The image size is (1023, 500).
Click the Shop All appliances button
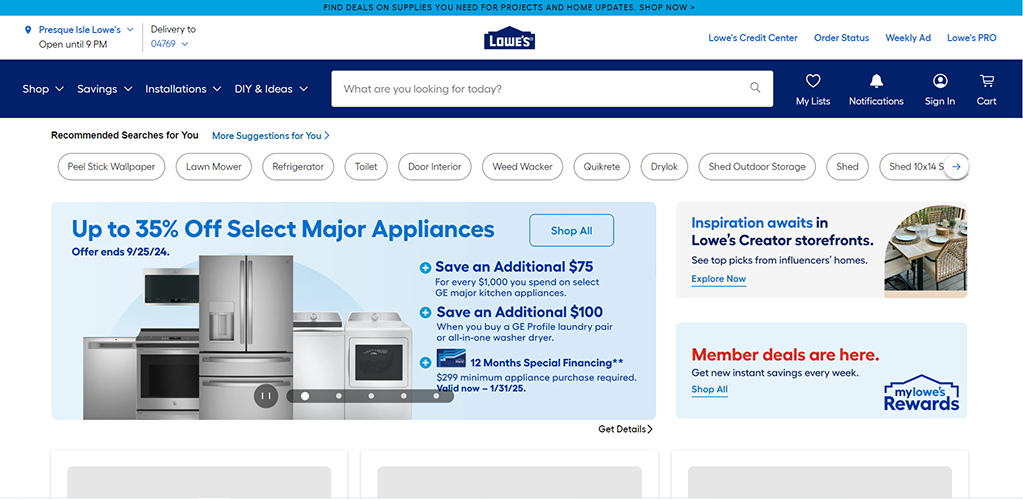[x=571, y=230]
